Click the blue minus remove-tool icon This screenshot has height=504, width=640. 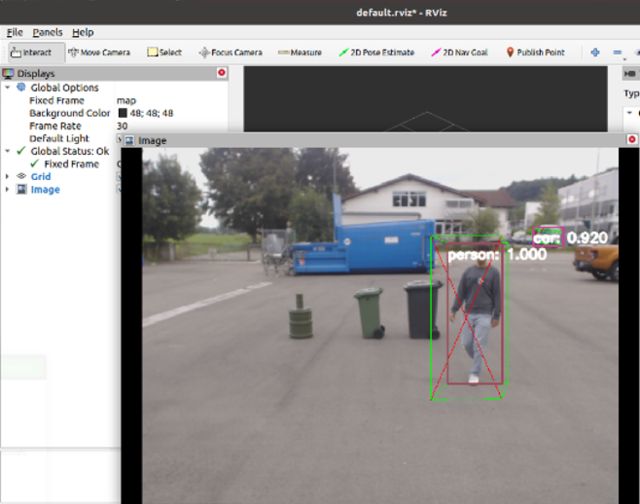[618, 52]
